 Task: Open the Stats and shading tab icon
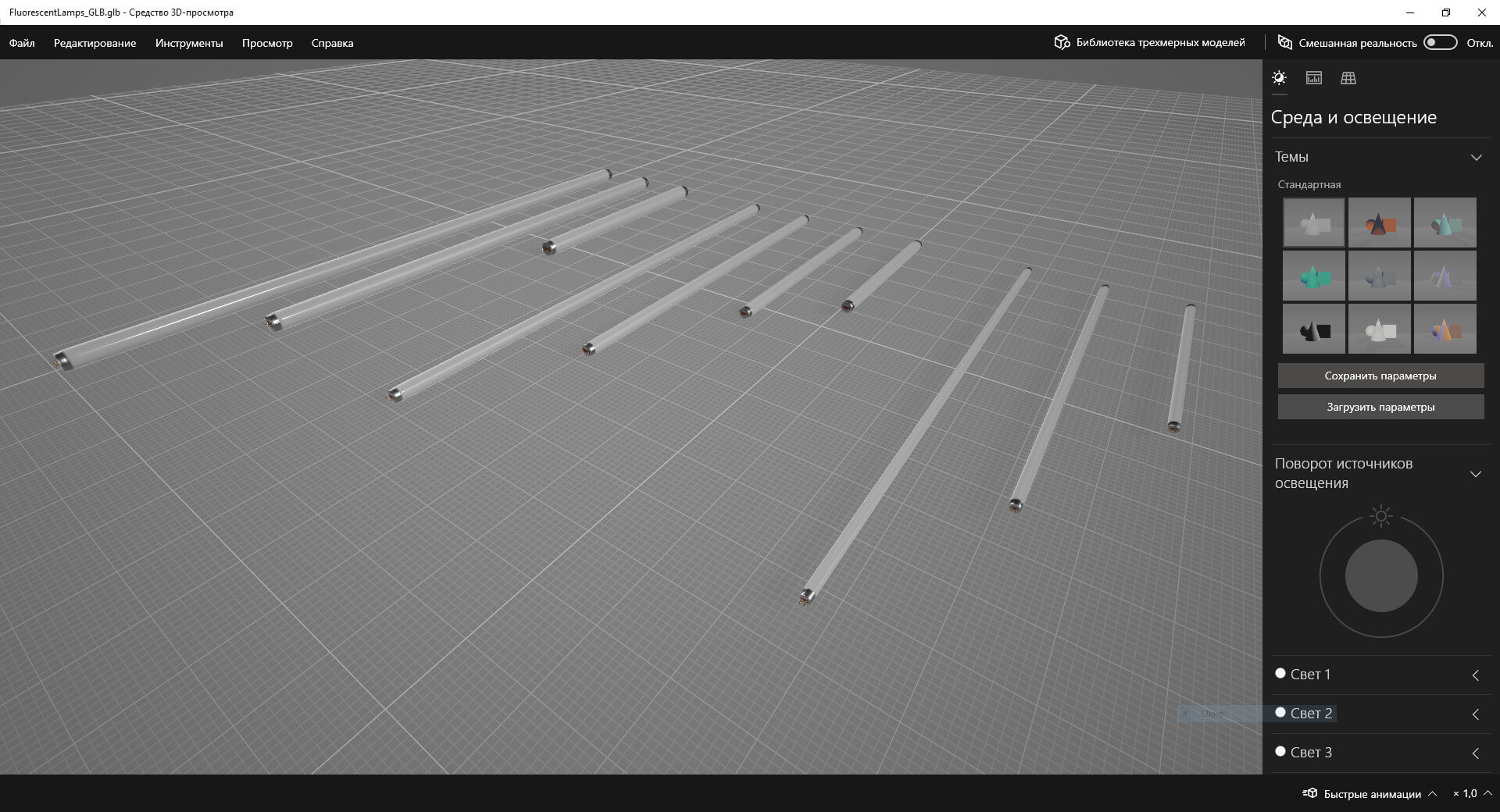(x=1313, y=77)
